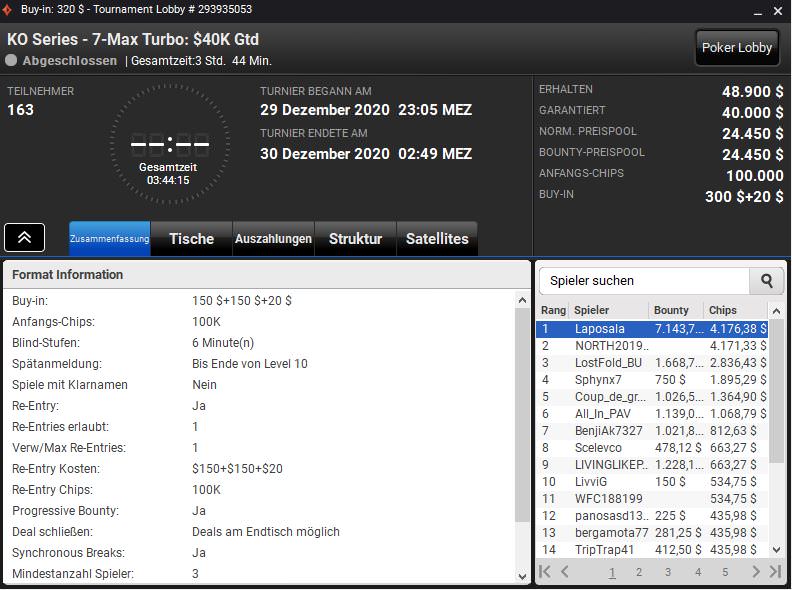Sort list by Bounty column header
The height and width of the screenshot is (590, 792).
[675, 310]
